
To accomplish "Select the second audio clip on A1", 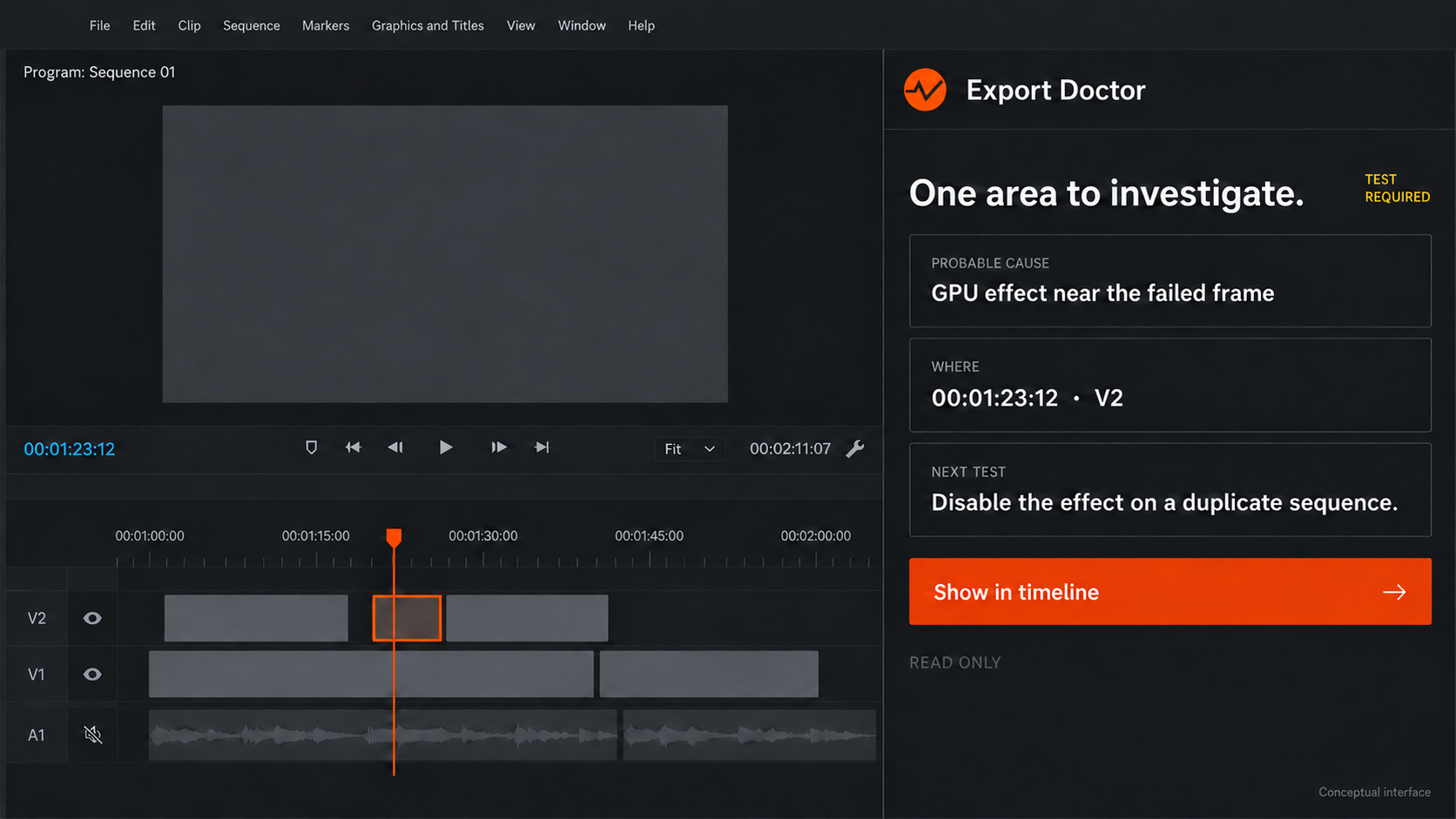I will pyautogui.click(x=750, y=735).
